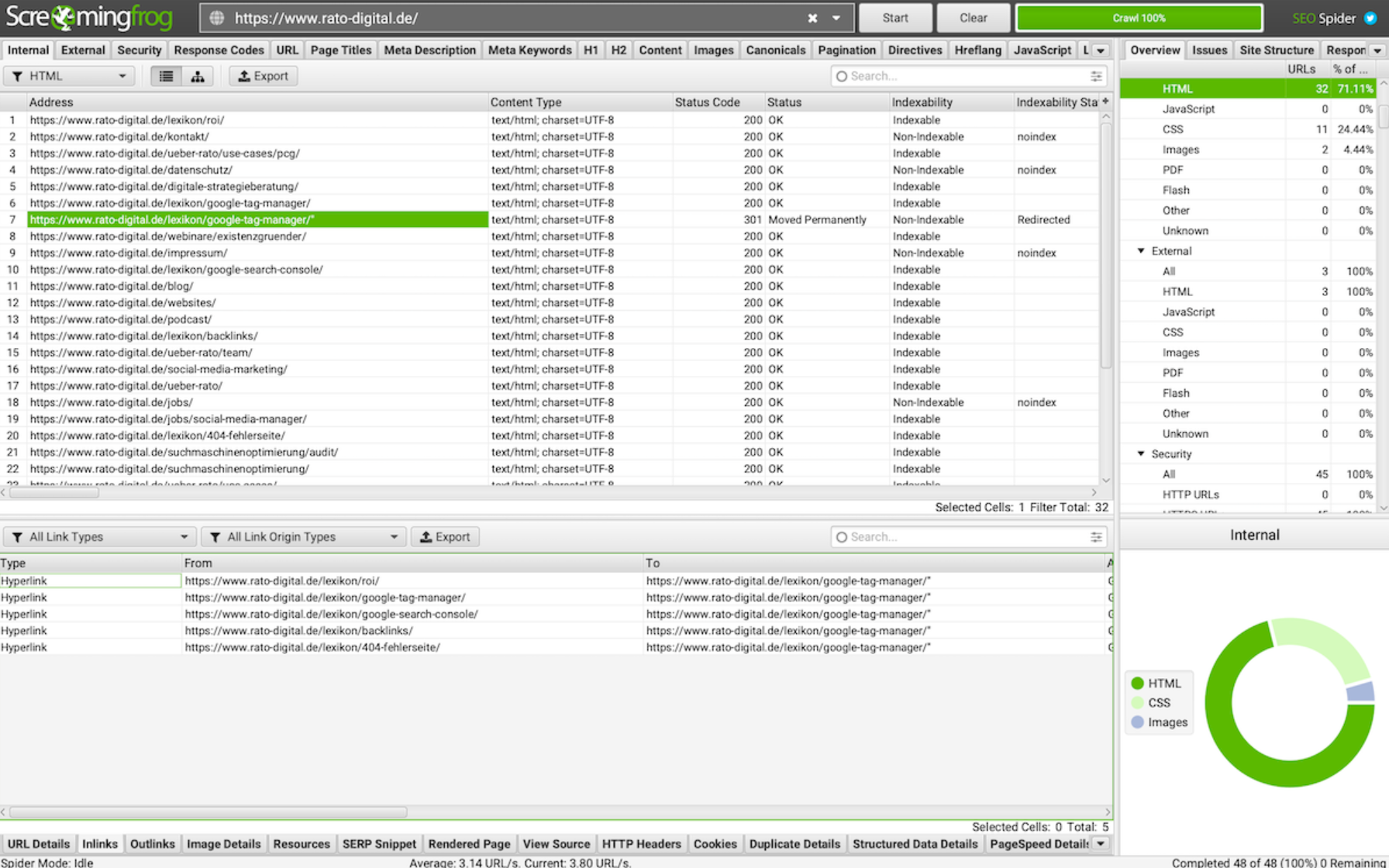Open the Response Codes tab
1389x868 pixels.
coord(219,50)
